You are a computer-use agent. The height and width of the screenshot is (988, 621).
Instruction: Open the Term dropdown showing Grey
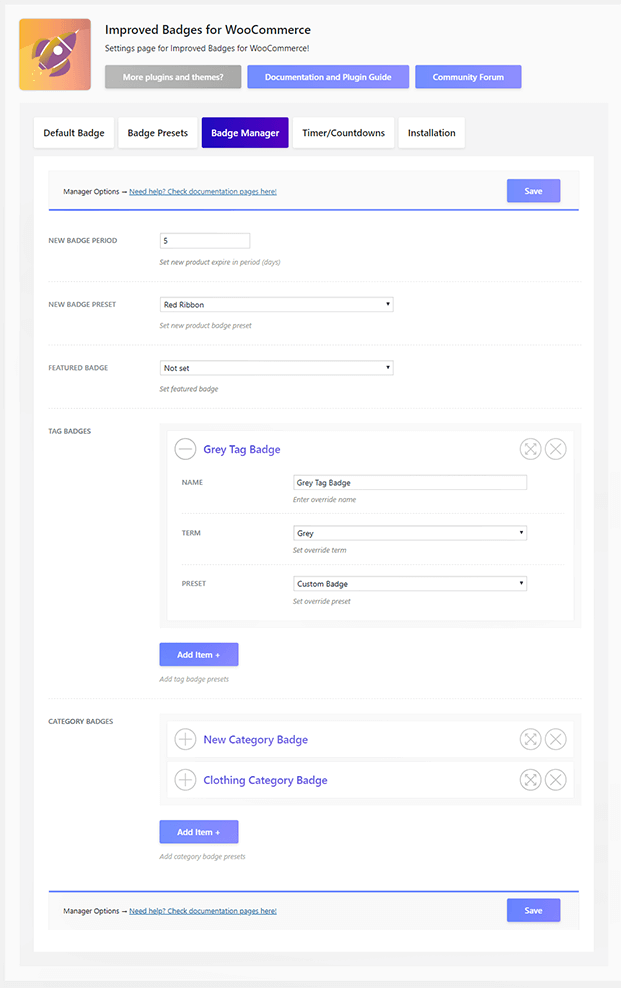pyautogui.click(x=409, y=533)
